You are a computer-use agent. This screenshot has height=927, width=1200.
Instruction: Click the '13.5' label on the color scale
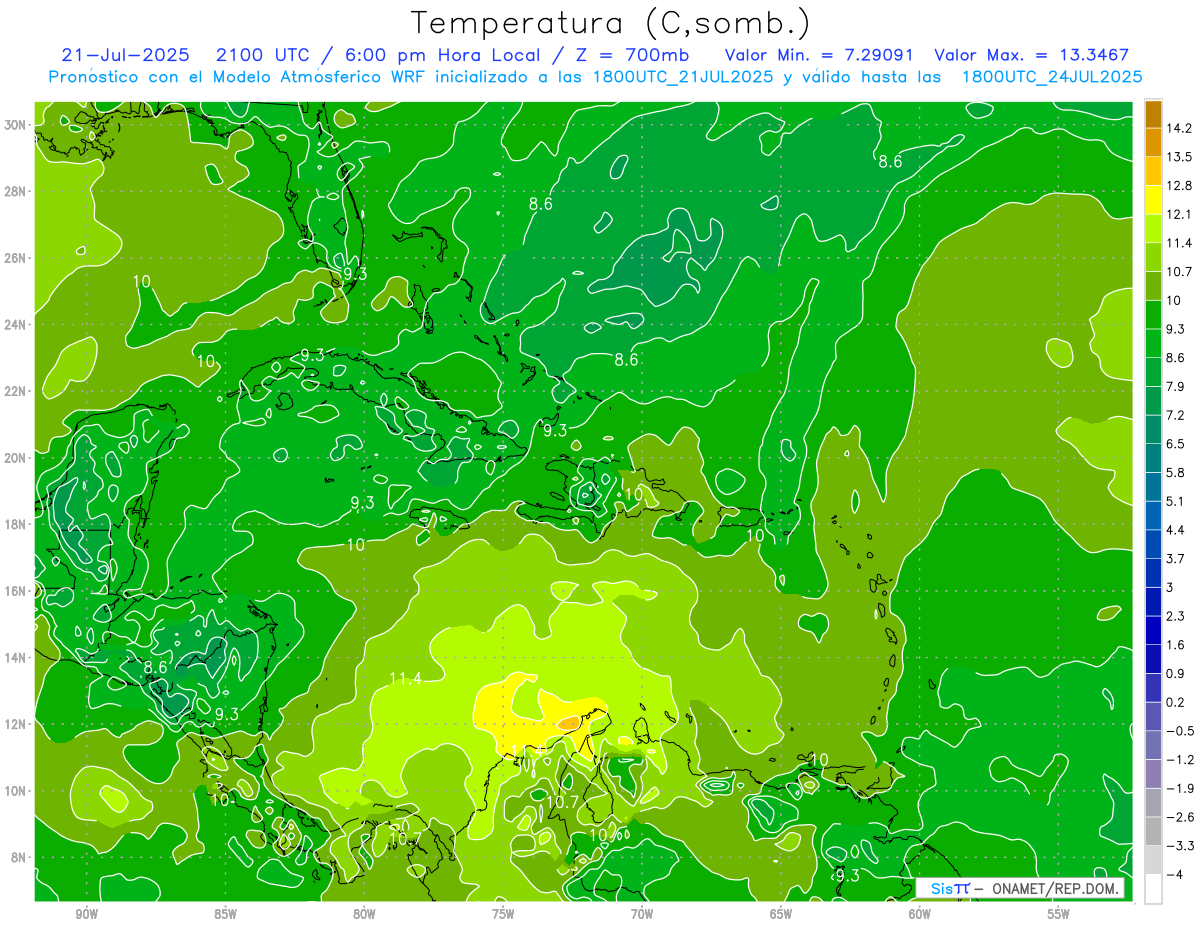tap(1180, 157)
